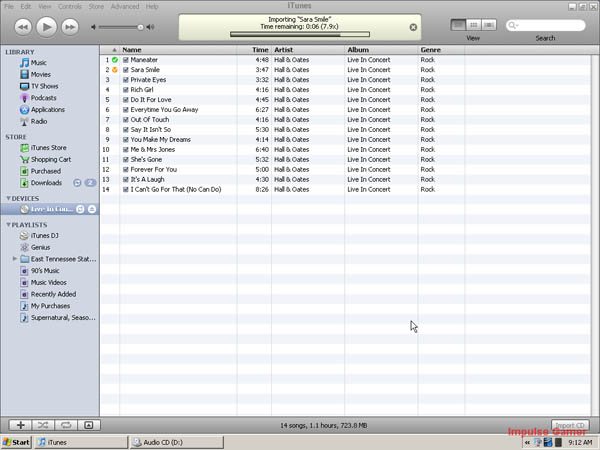Click the high volume speaker icon

(x=150, y=27)
